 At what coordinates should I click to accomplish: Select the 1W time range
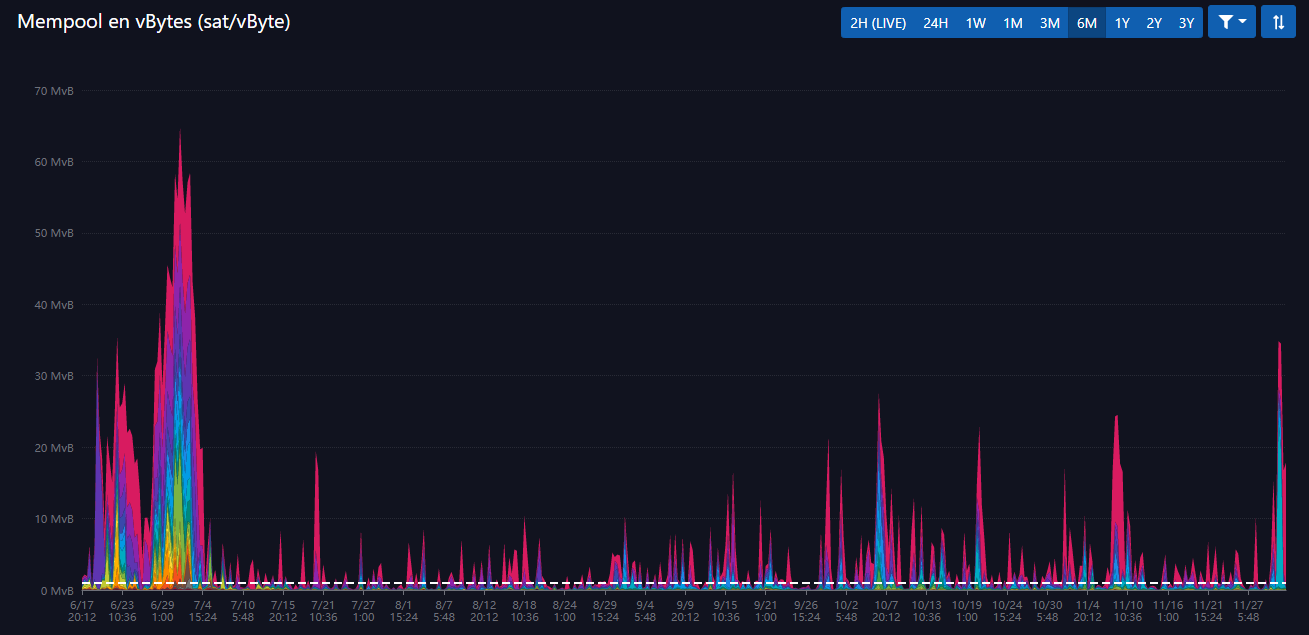pyautogui.click(x=975, y=22)
